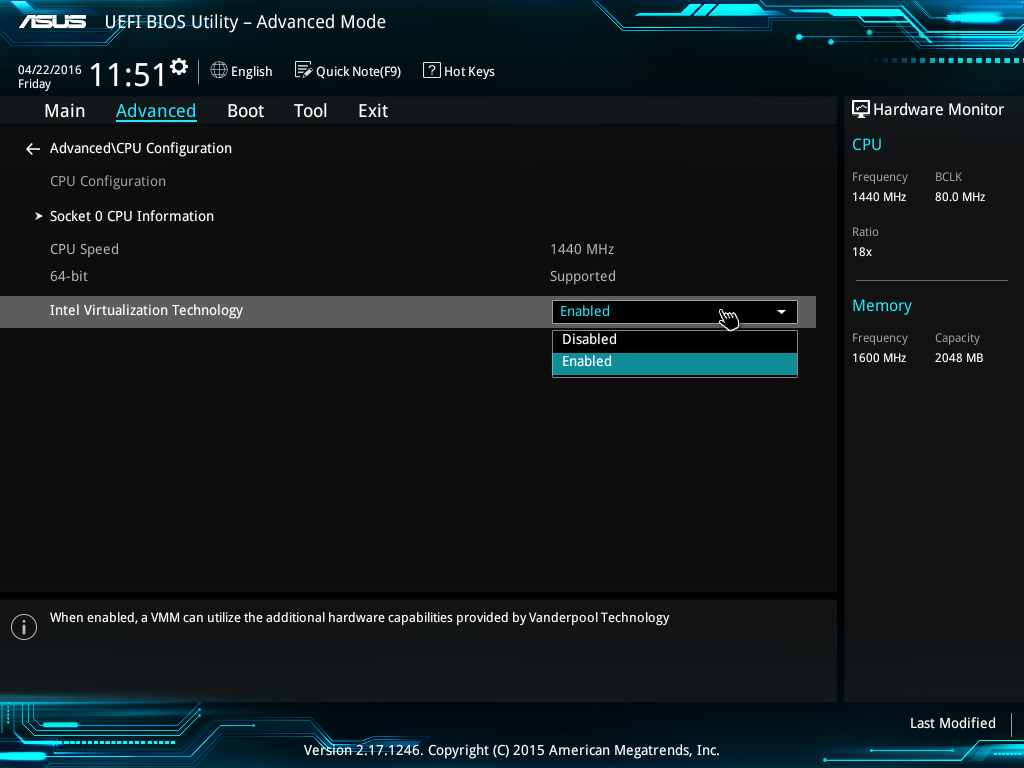Click the info icon in the help bar
The width and height of the screenshot is (1024, 768).
pyautogui.click(x=24, y=627)
